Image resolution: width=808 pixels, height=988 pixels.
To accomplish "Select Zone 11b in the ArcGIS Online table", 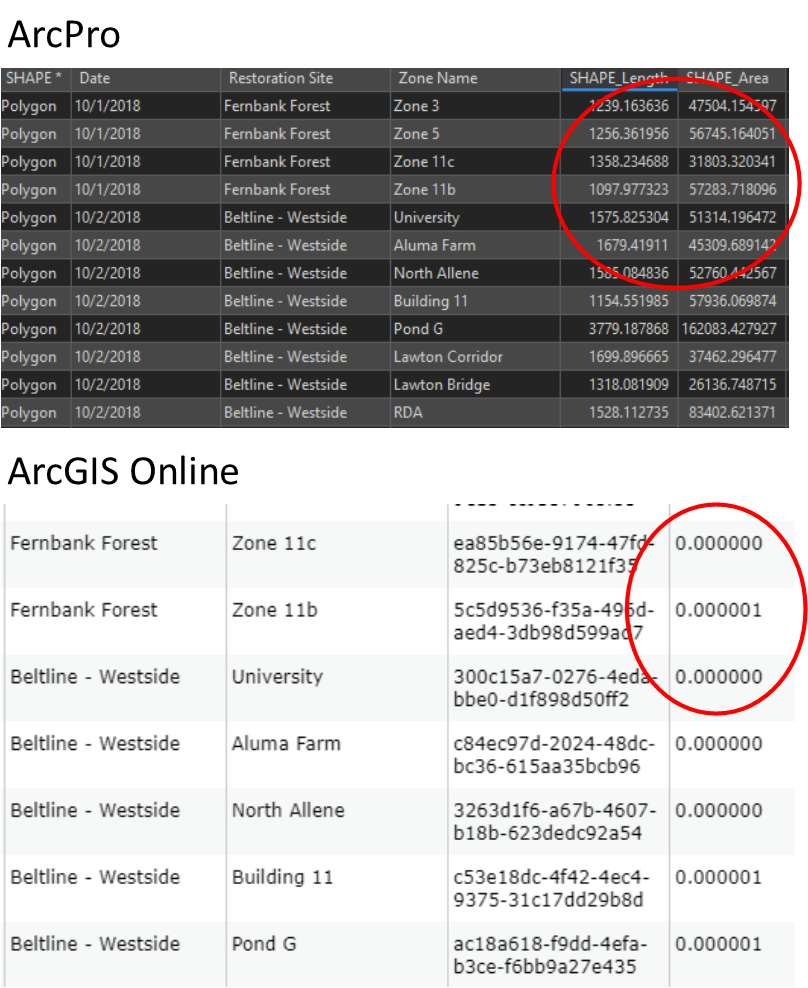I will [x=274, y=610].
